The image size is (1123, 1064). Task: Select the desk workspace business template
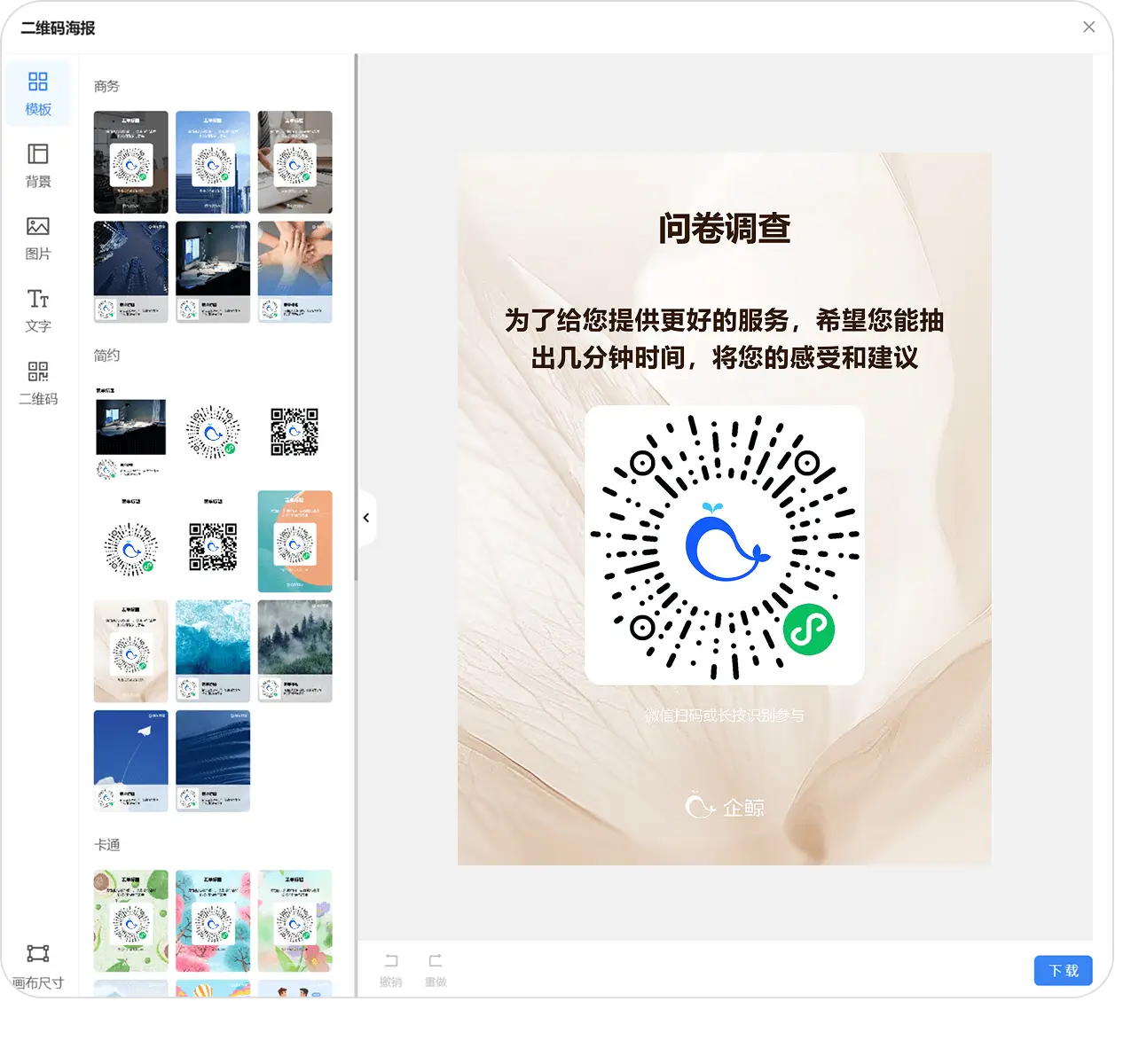point(294,162)
